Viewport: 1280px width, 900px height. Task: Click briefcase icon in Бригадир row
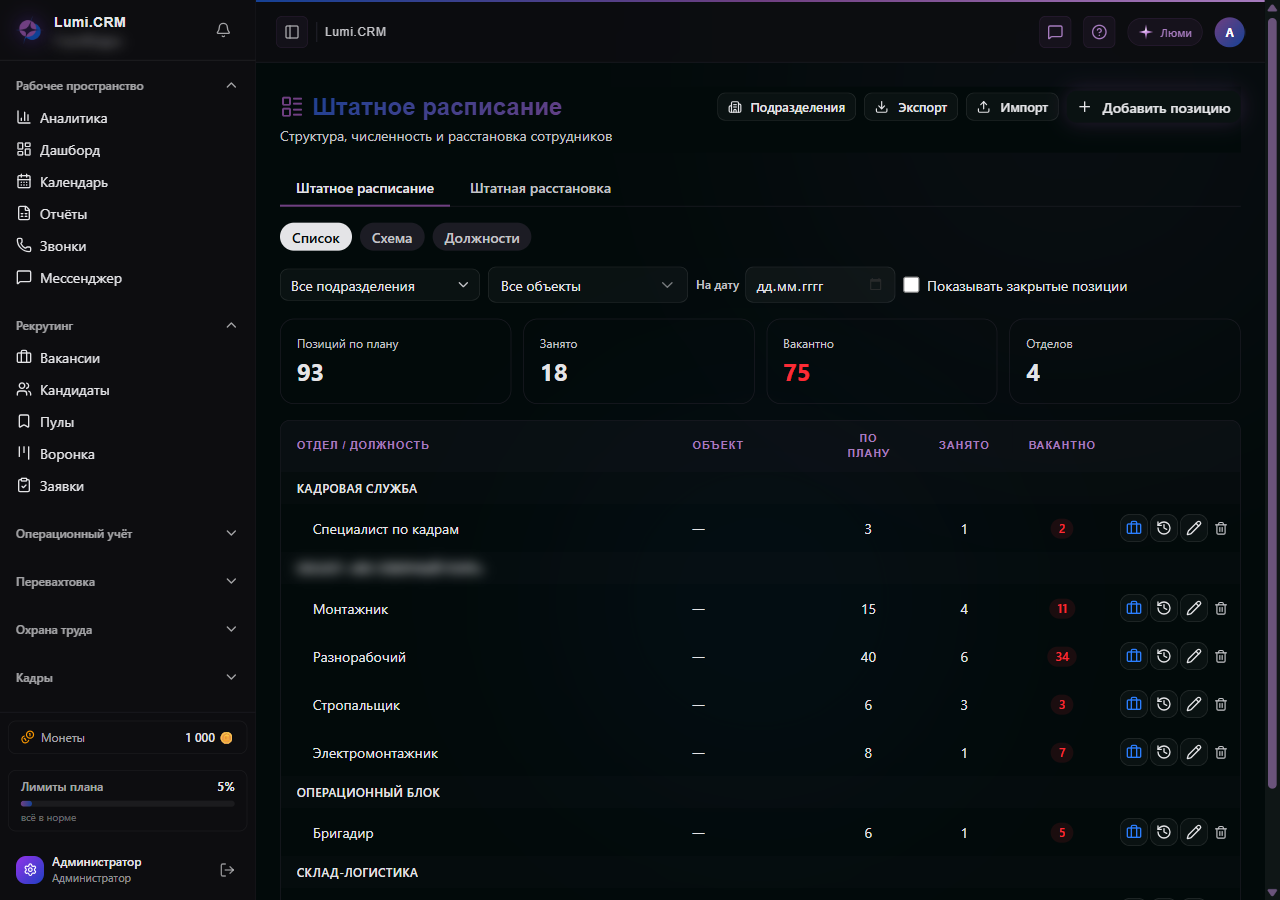click(1134, 832)
